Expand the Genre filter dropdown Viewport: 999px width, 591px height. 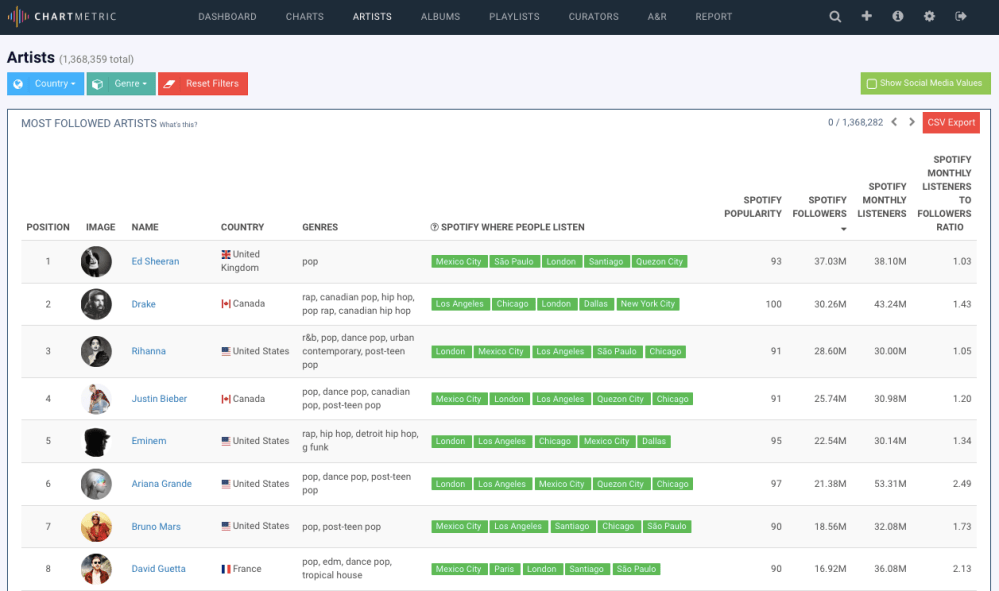(x=121, y=84)
